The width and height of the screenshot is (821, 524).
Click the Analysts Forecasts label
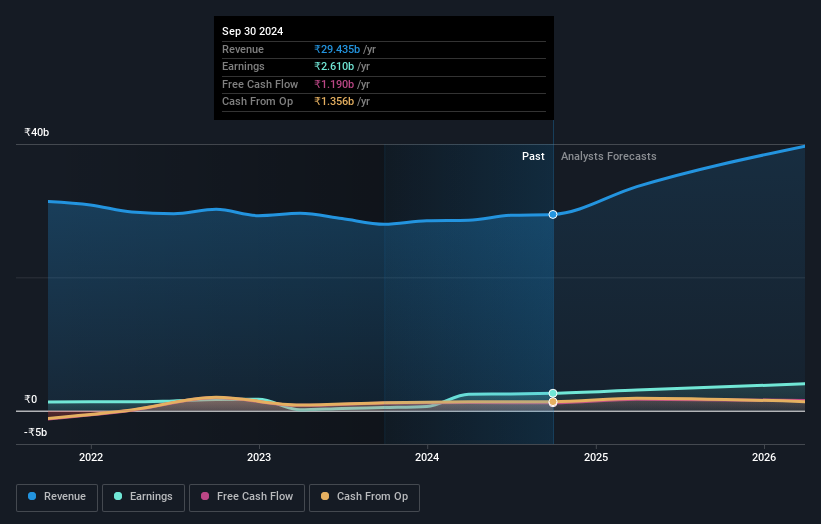point(608,157)
